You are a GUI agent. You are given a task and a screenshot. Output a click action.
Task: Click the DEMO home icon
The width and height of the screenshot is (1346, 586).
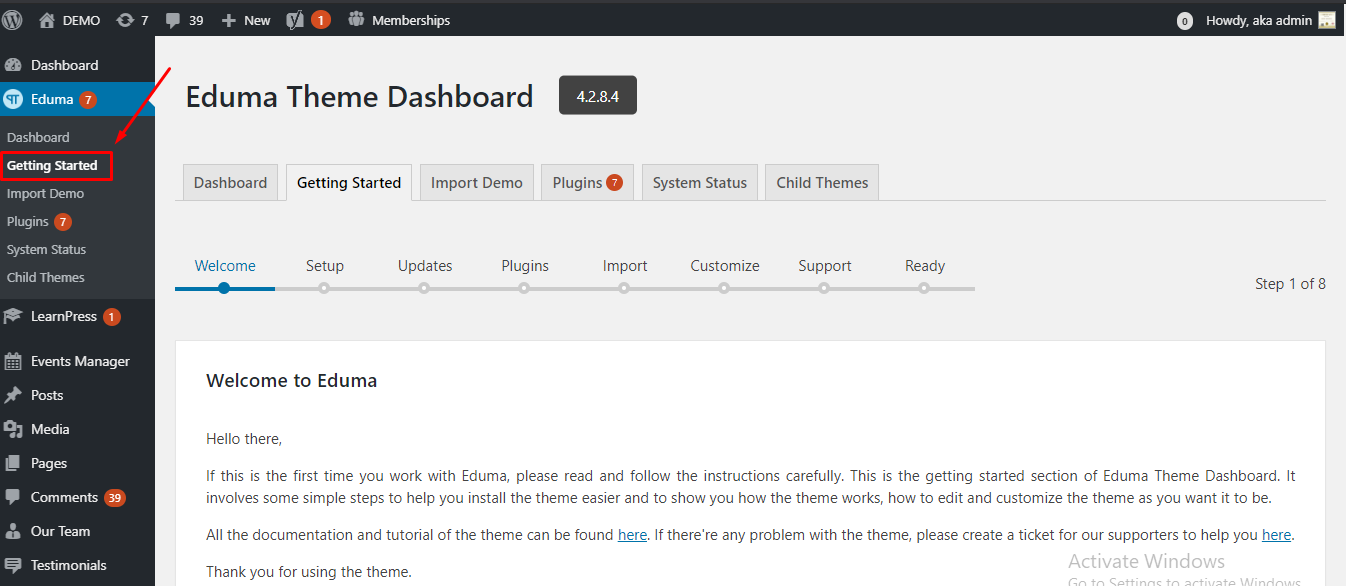47,19
